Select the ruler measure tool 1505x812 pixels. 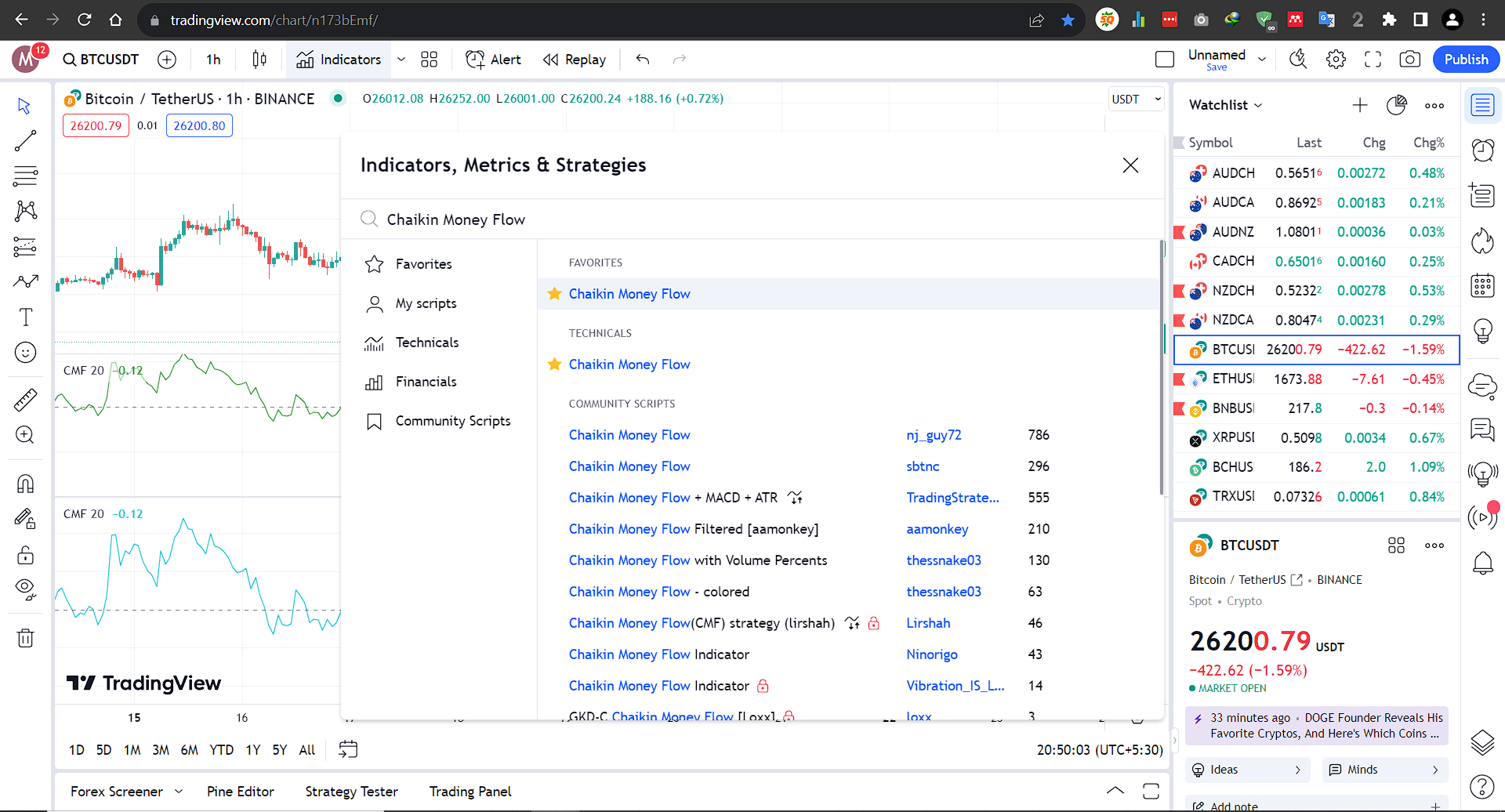[25, 400]
